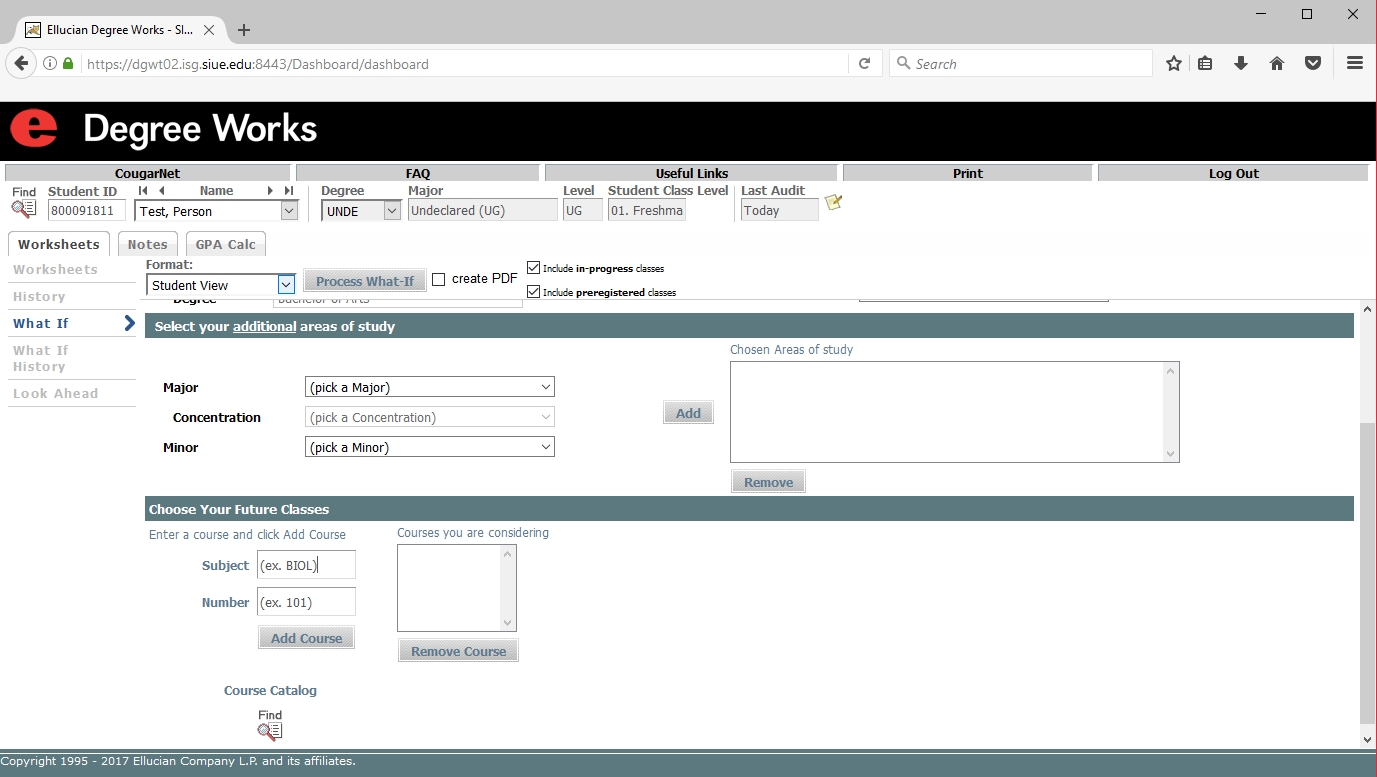The image size is (1377, 777).
Task: Click the Find student magnifier icon
Action: 23,209
